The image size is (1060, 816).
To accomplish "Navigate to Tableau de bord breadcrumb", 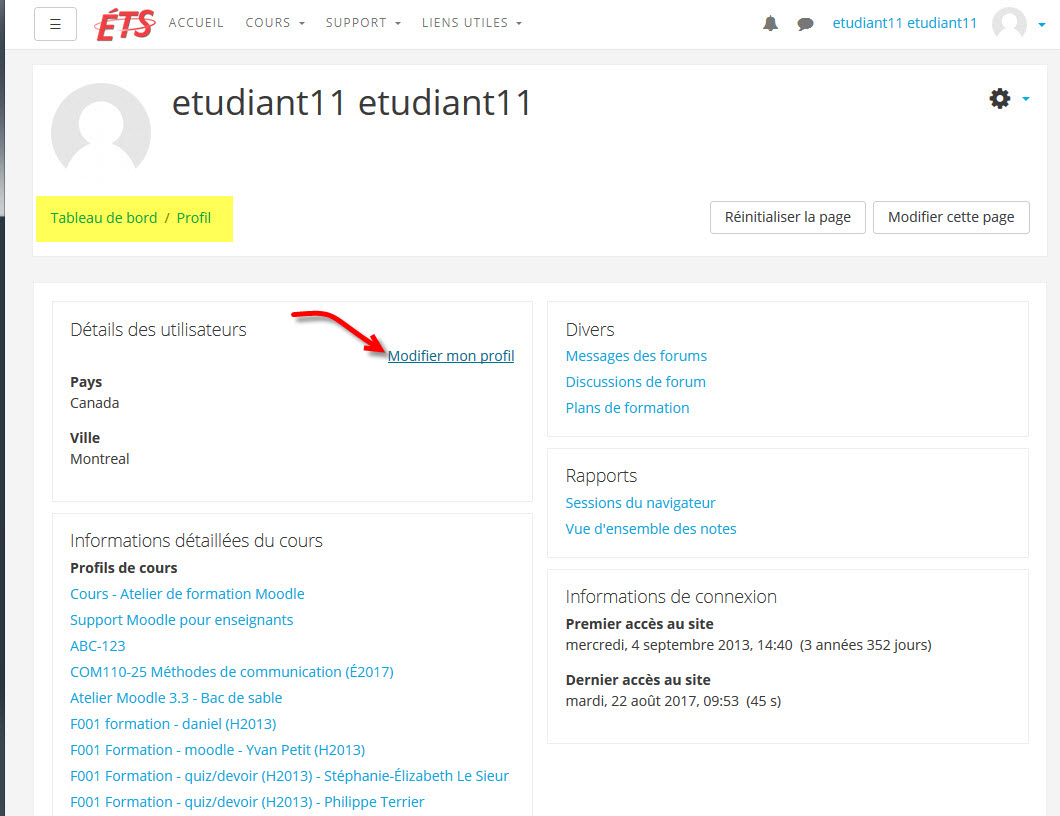I will tap(104, 218).
